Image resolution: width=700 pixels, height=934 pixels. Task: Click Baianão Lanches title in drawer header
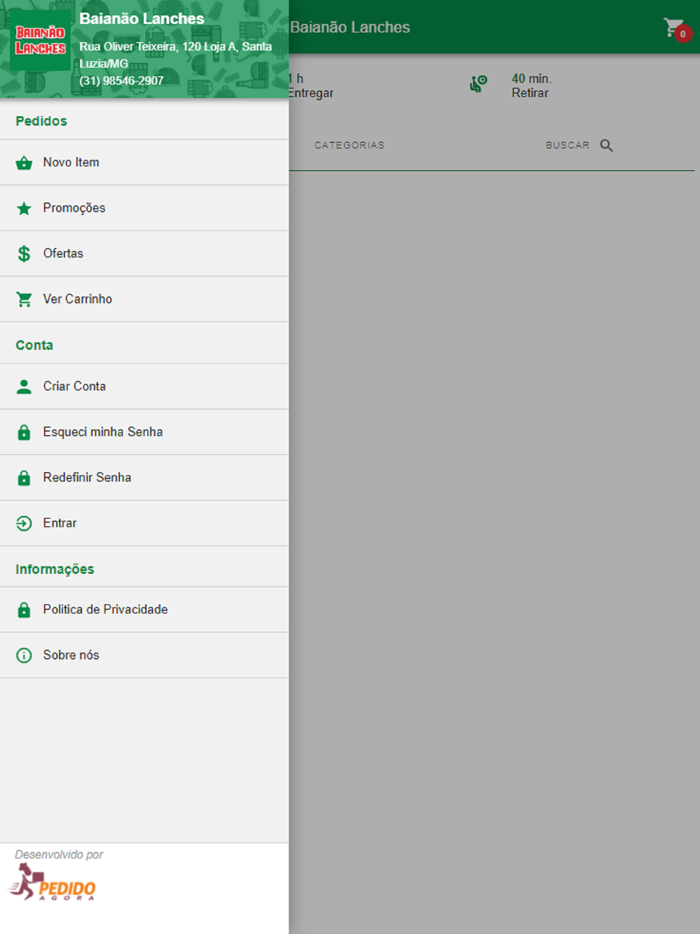[142, 18]
